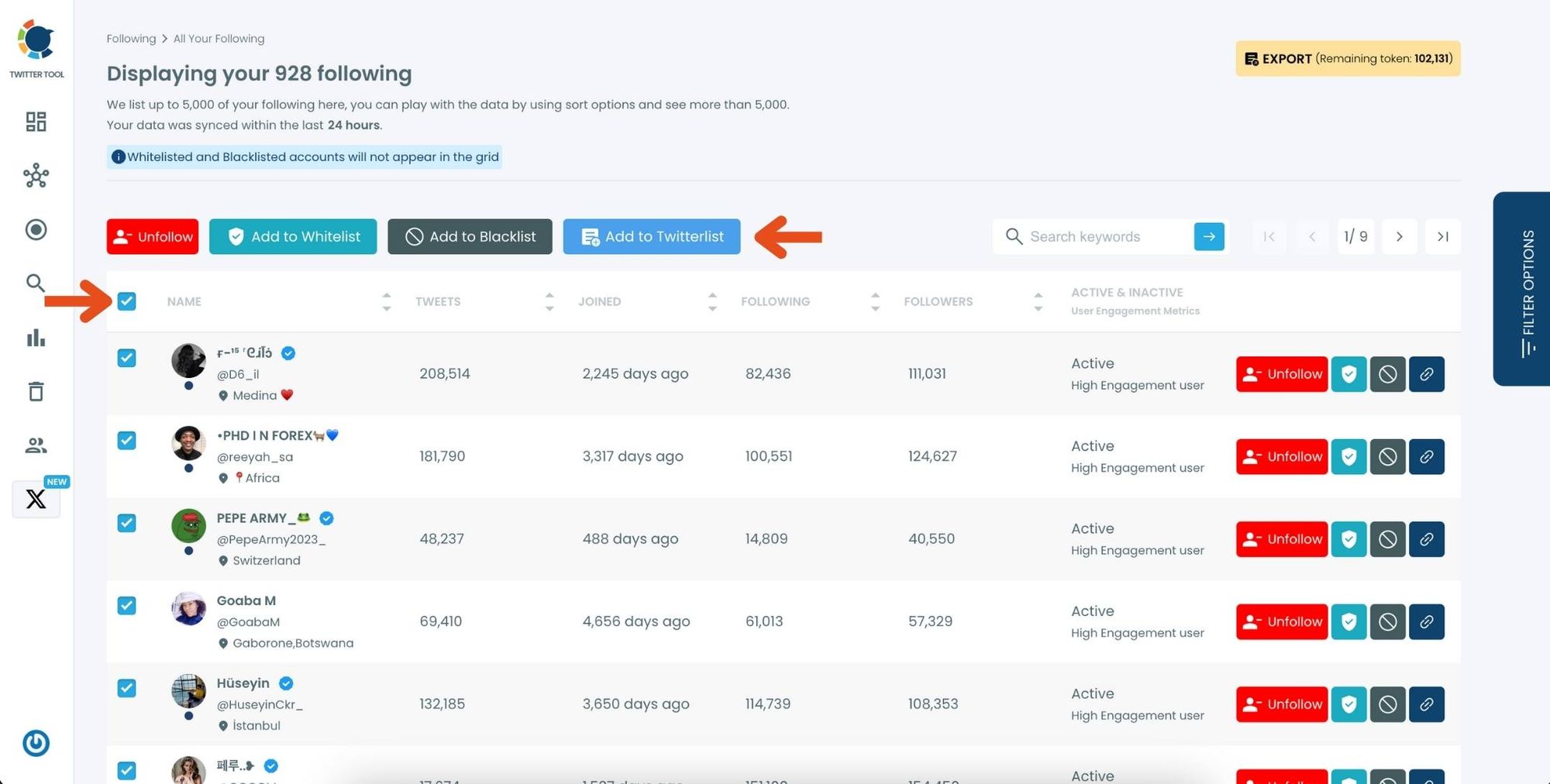The width and height of the screenshot is (1550, 784).
Task: Open the search tool in the sidebar
Action: click(36, 283)
